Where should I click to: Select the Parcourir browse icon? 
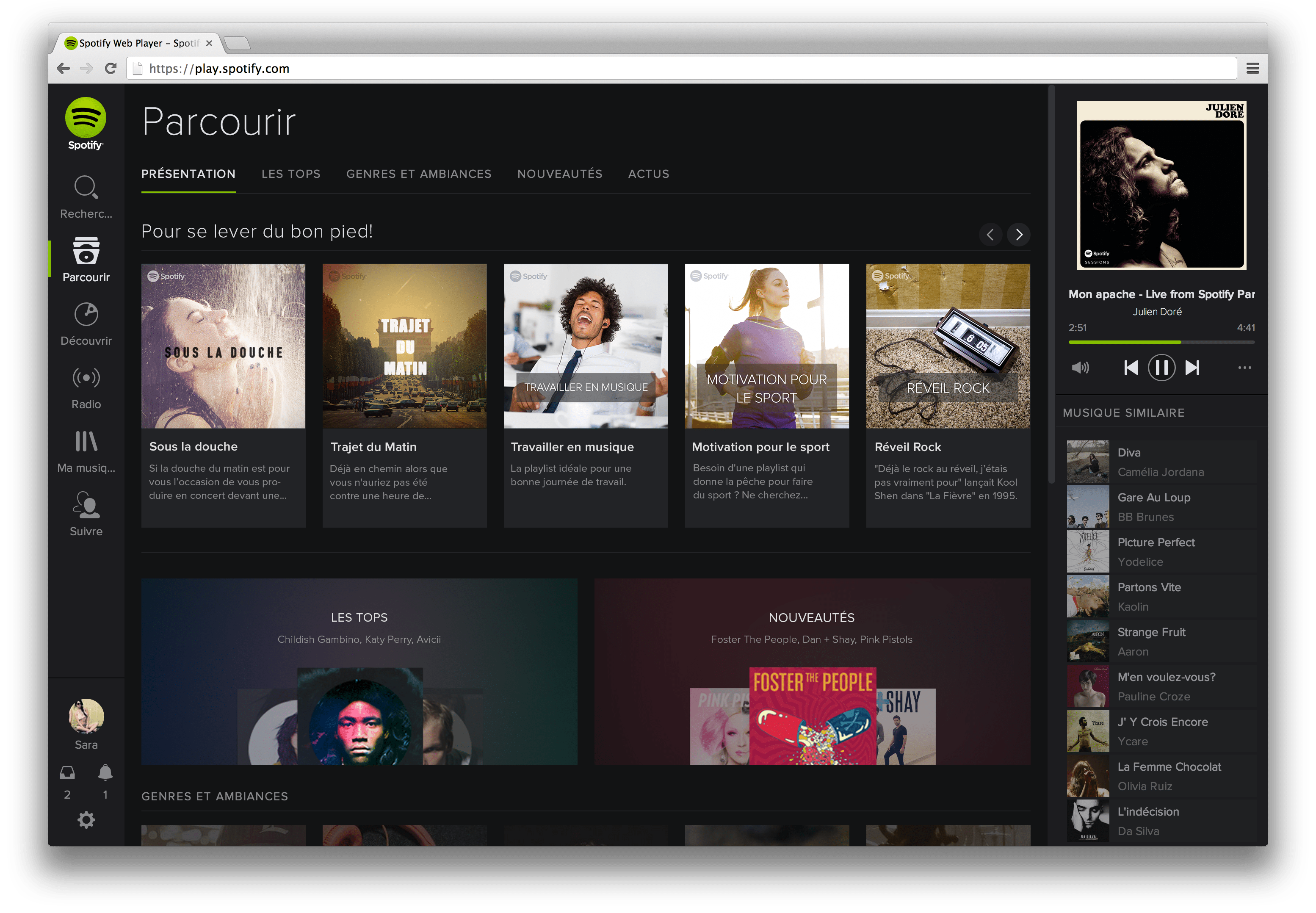(x=86, y=251)
